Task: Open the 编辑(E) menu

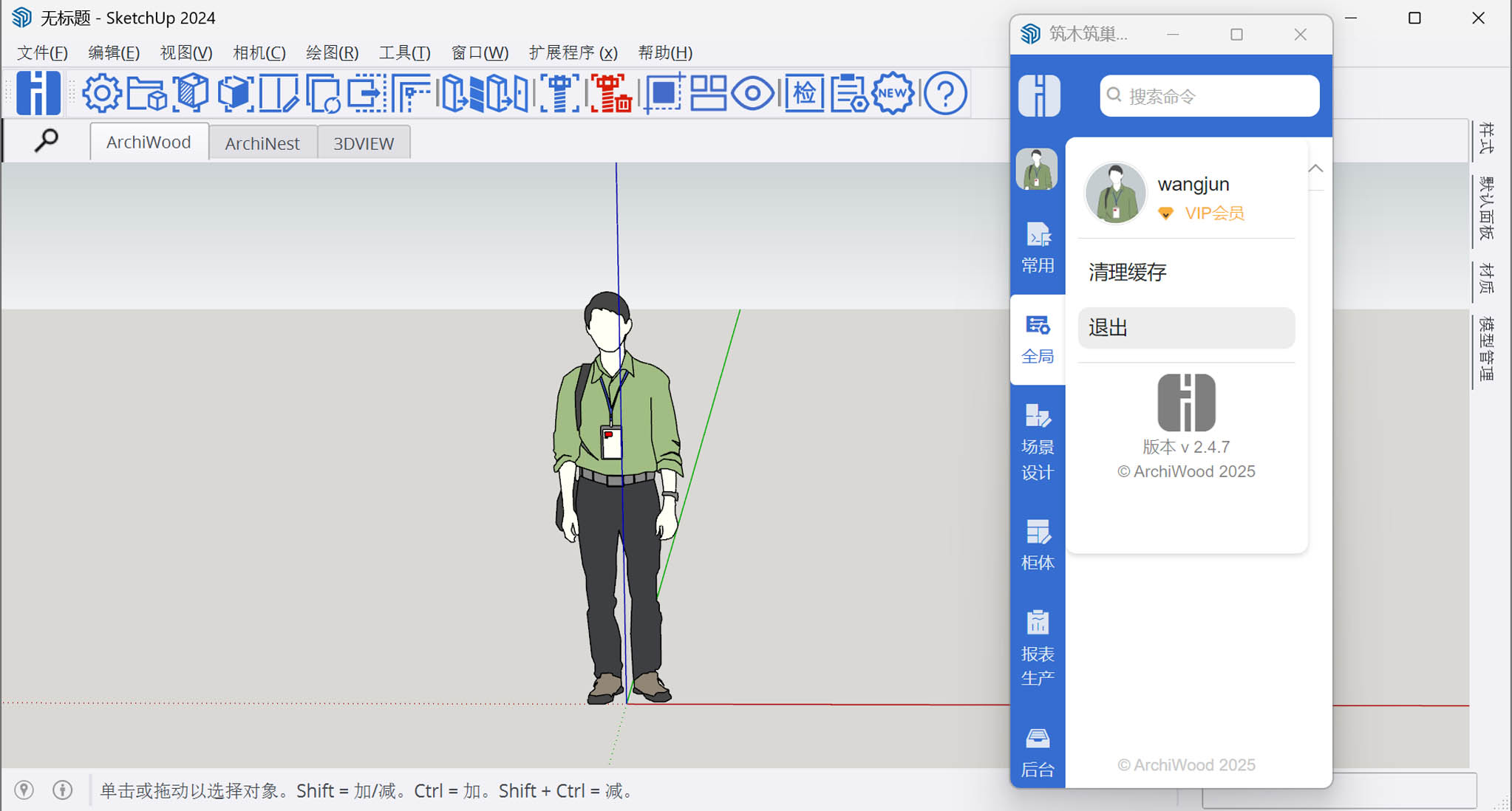Action: pyautogui.click(x=114, y=52)
